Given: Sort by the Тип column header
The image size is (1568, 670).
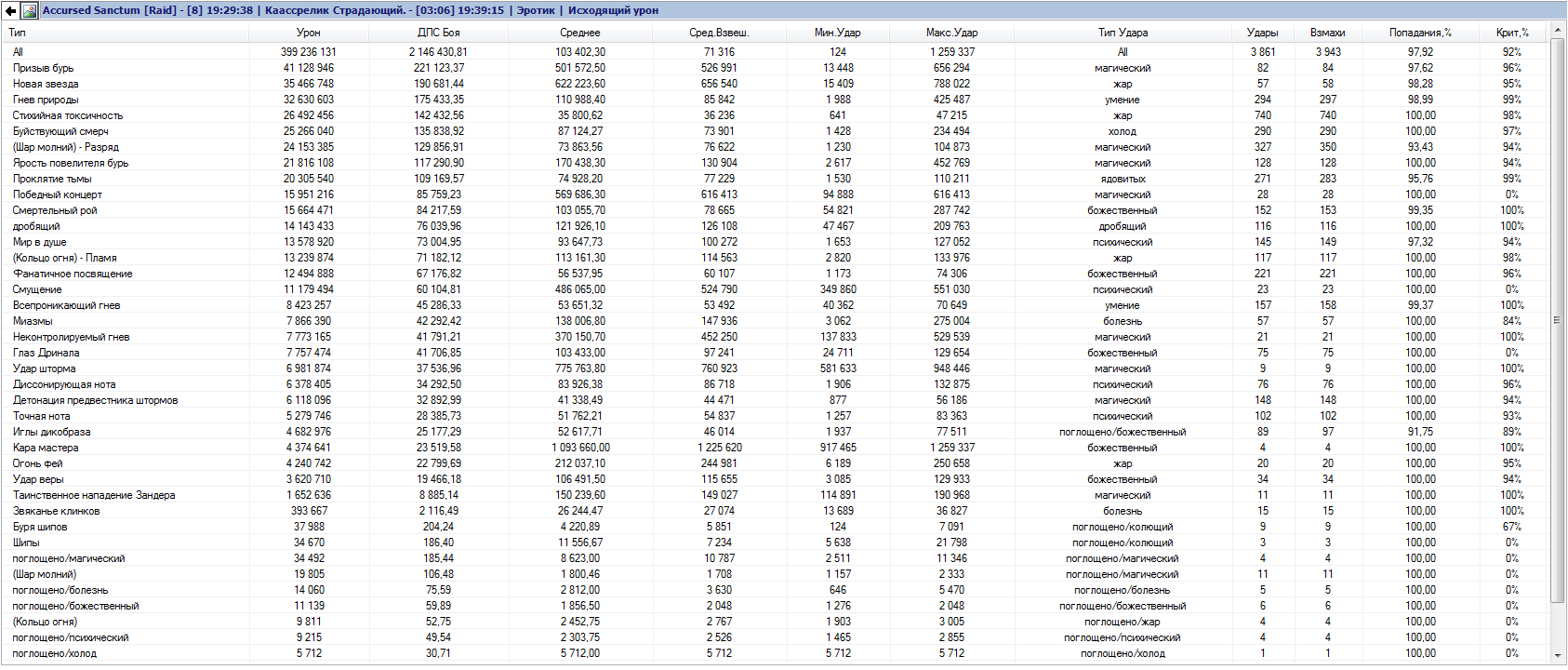Looking at the screenshot, I should click(126, 33).
